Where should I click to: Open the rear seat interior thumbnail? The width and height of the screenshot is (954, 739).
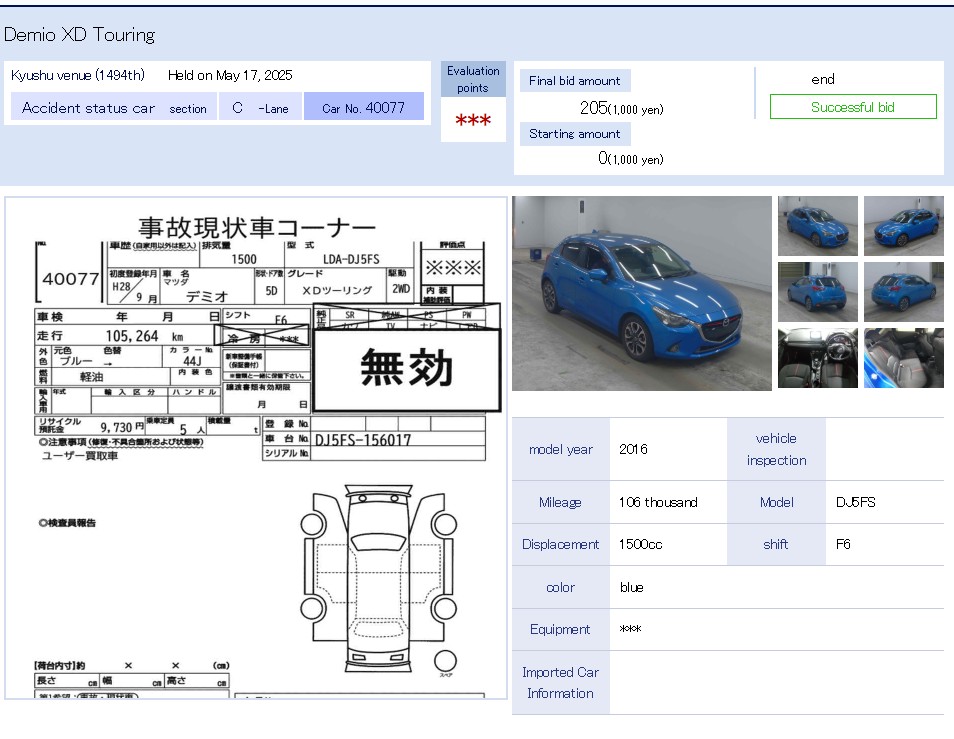coord(904,358)
